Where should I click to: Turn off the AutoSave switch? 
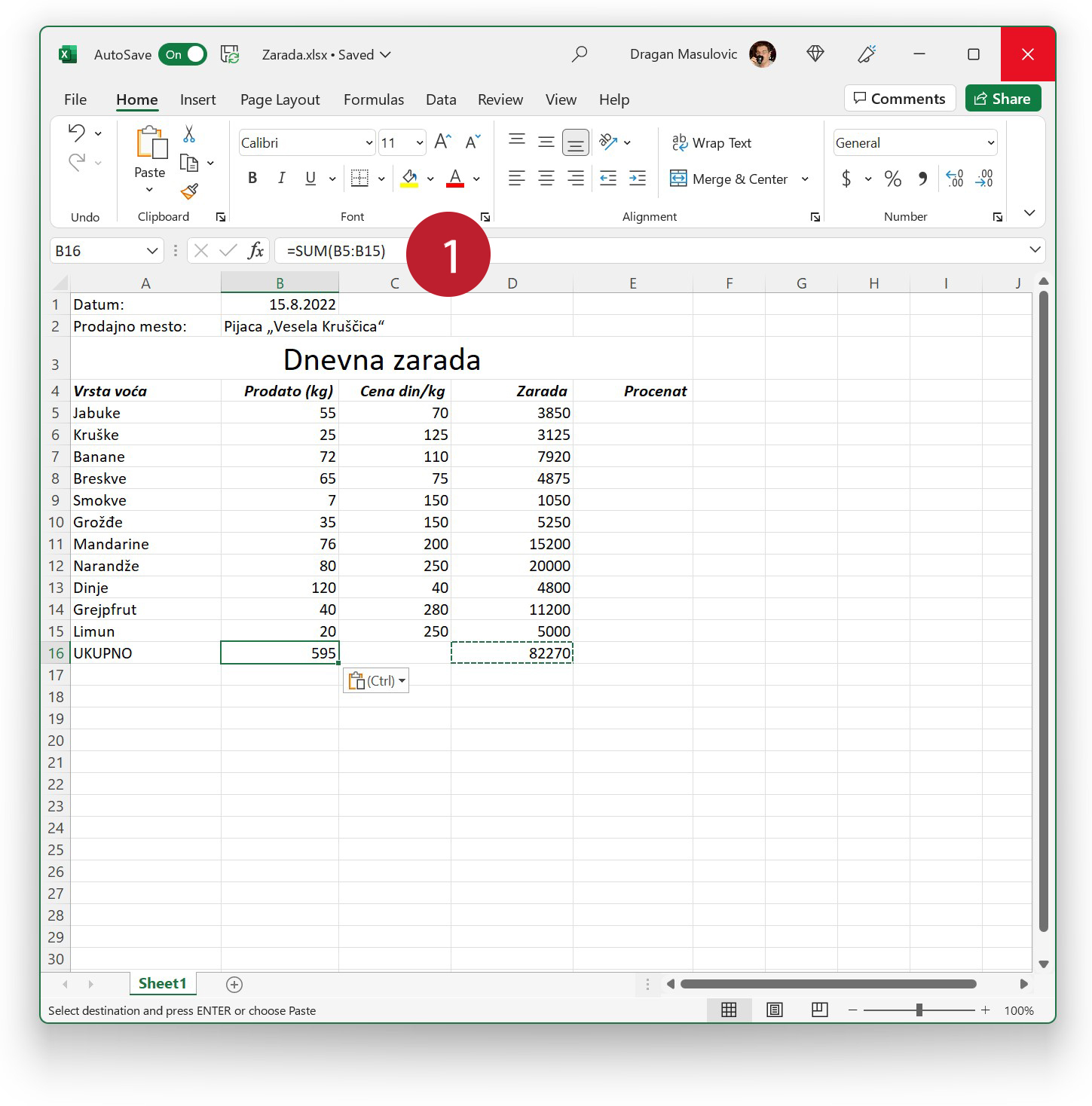(x=182, y=54)
